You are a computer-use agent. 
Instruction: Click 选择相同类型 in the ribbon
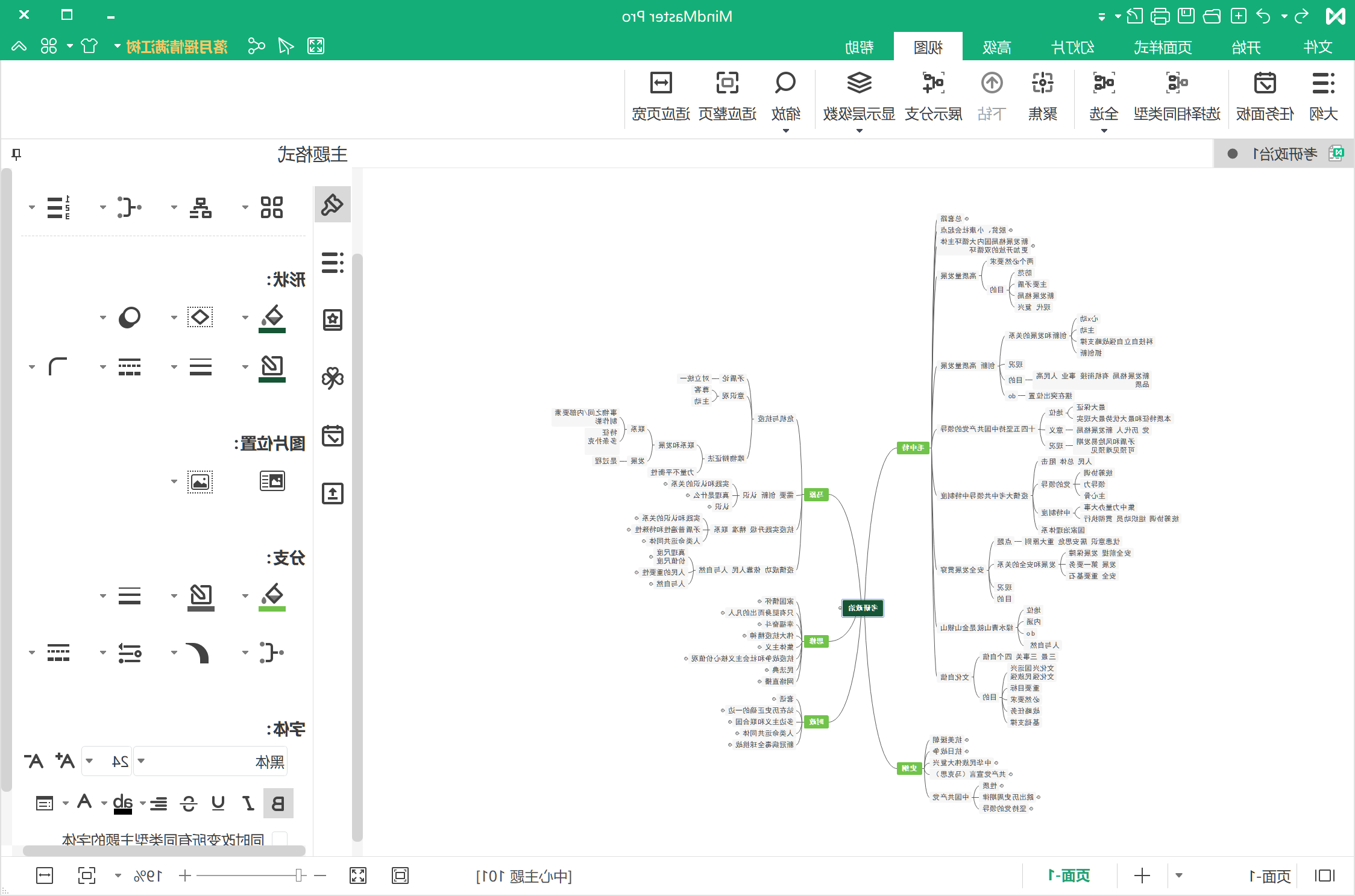pos(1177,96)
